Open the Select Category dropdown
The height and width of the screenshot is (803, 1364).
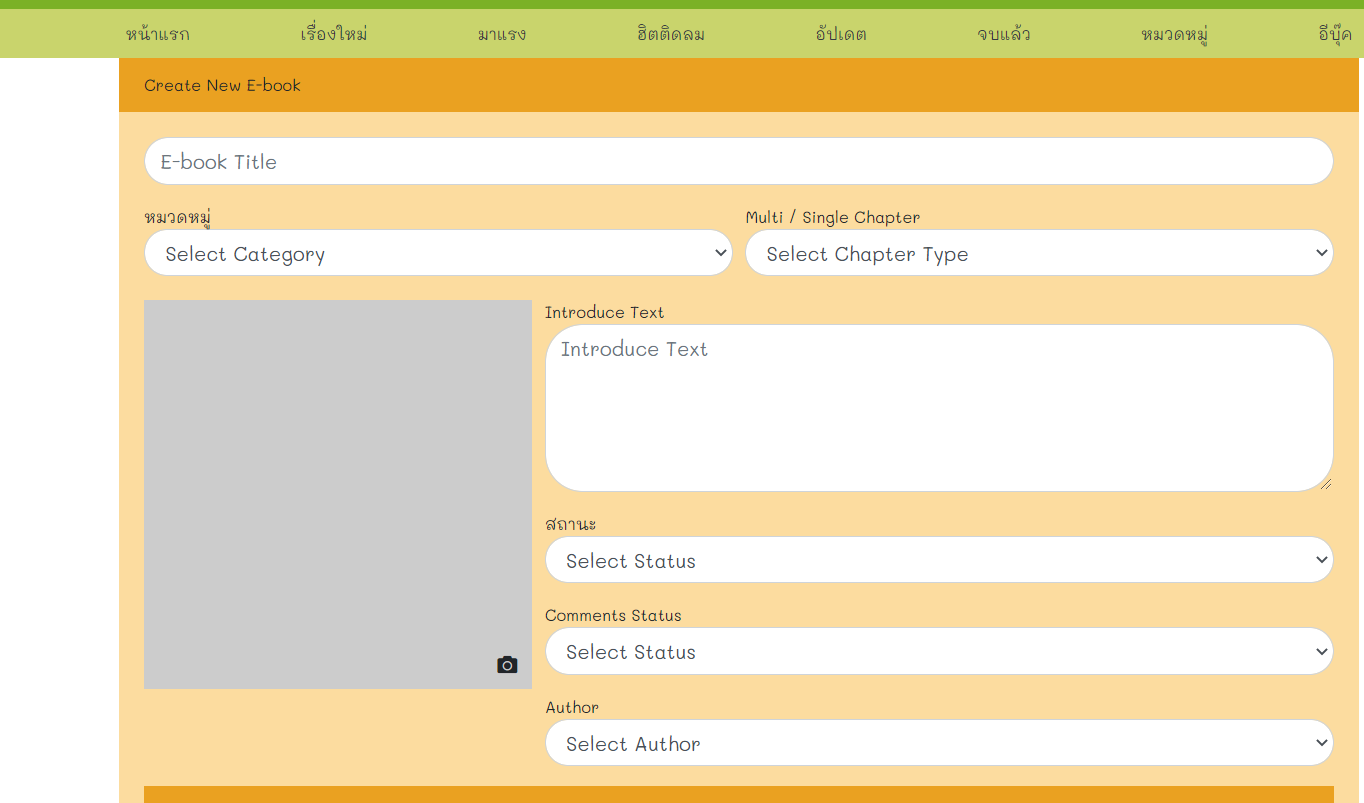(438, 253)
